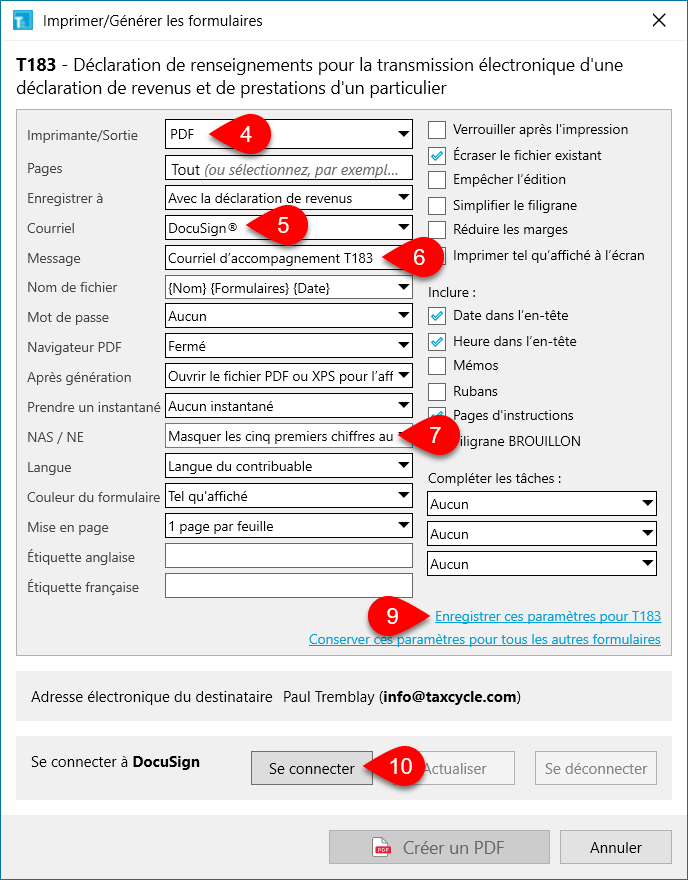Expand the Langue dropdown
This screenshot has height=880, width=688.
288,466
